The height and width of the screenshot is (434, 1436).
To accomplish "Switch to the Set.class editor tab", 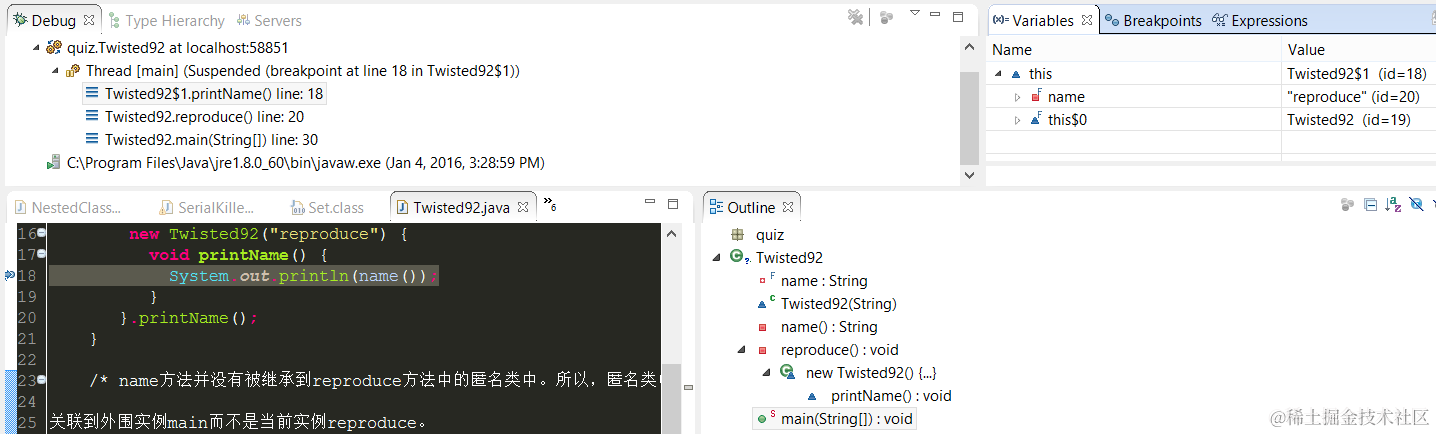I will click(327, 207).
